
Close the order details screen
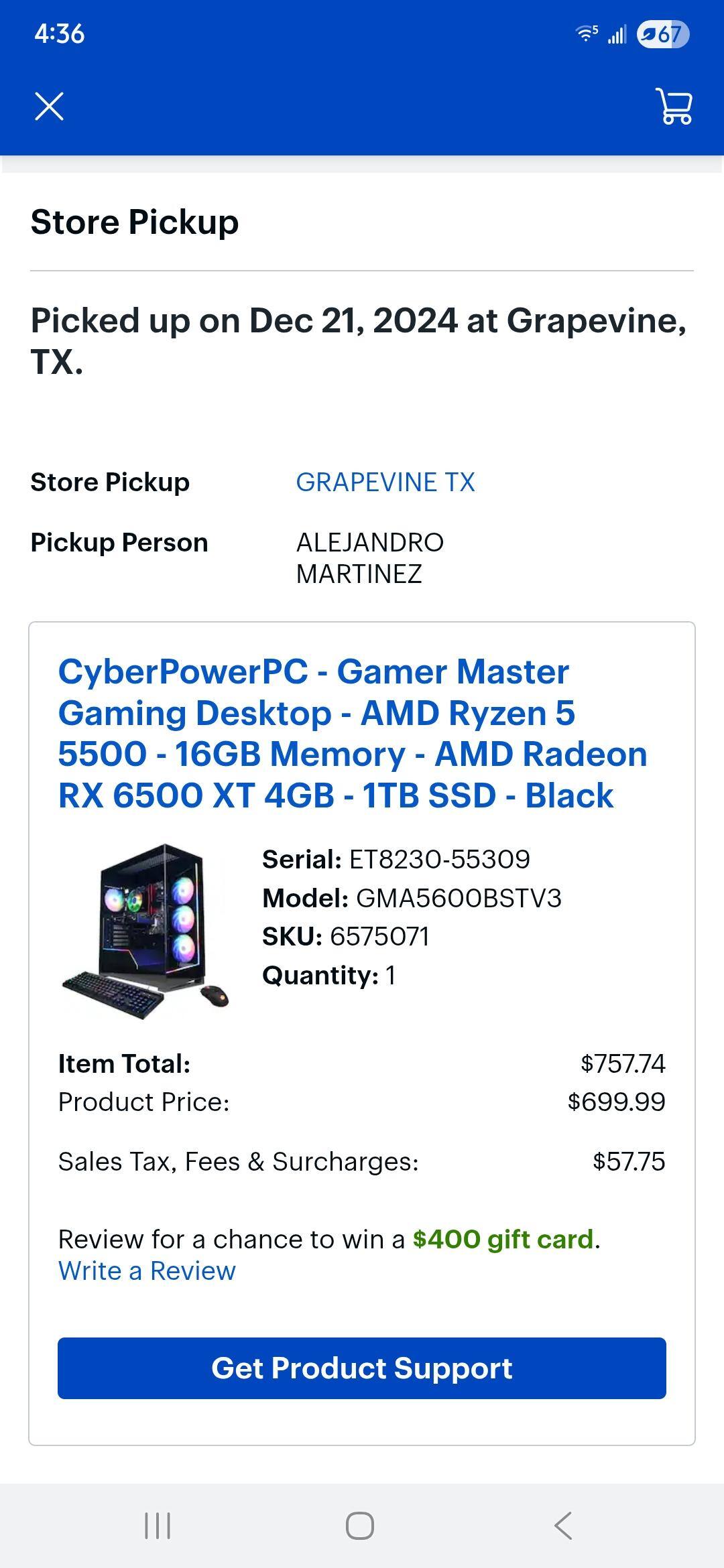(x=49, y=106)
